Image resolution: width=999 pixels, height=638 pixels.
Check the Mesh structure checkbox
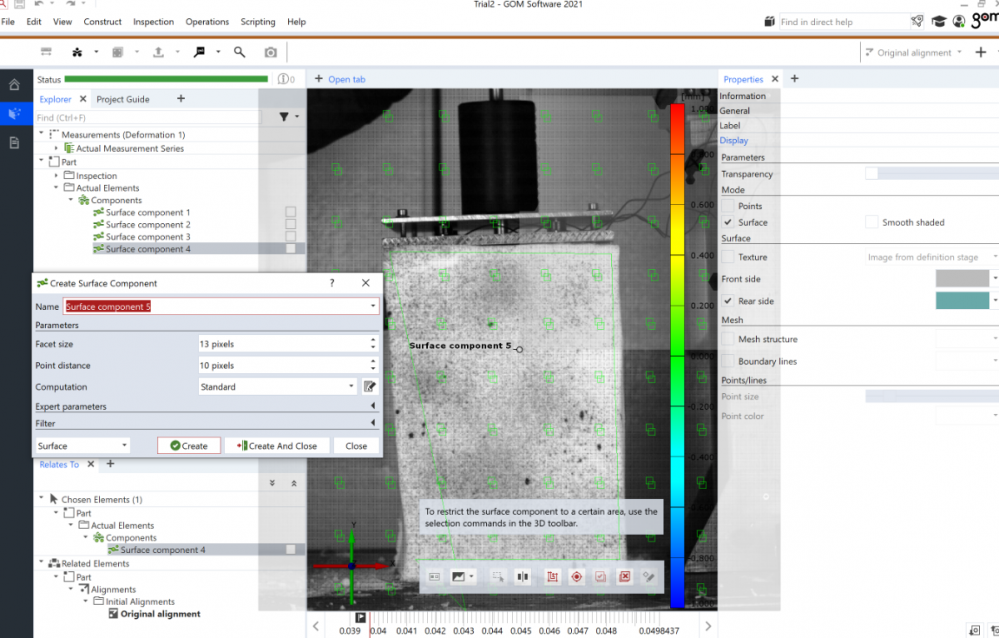tap(728, 340)
